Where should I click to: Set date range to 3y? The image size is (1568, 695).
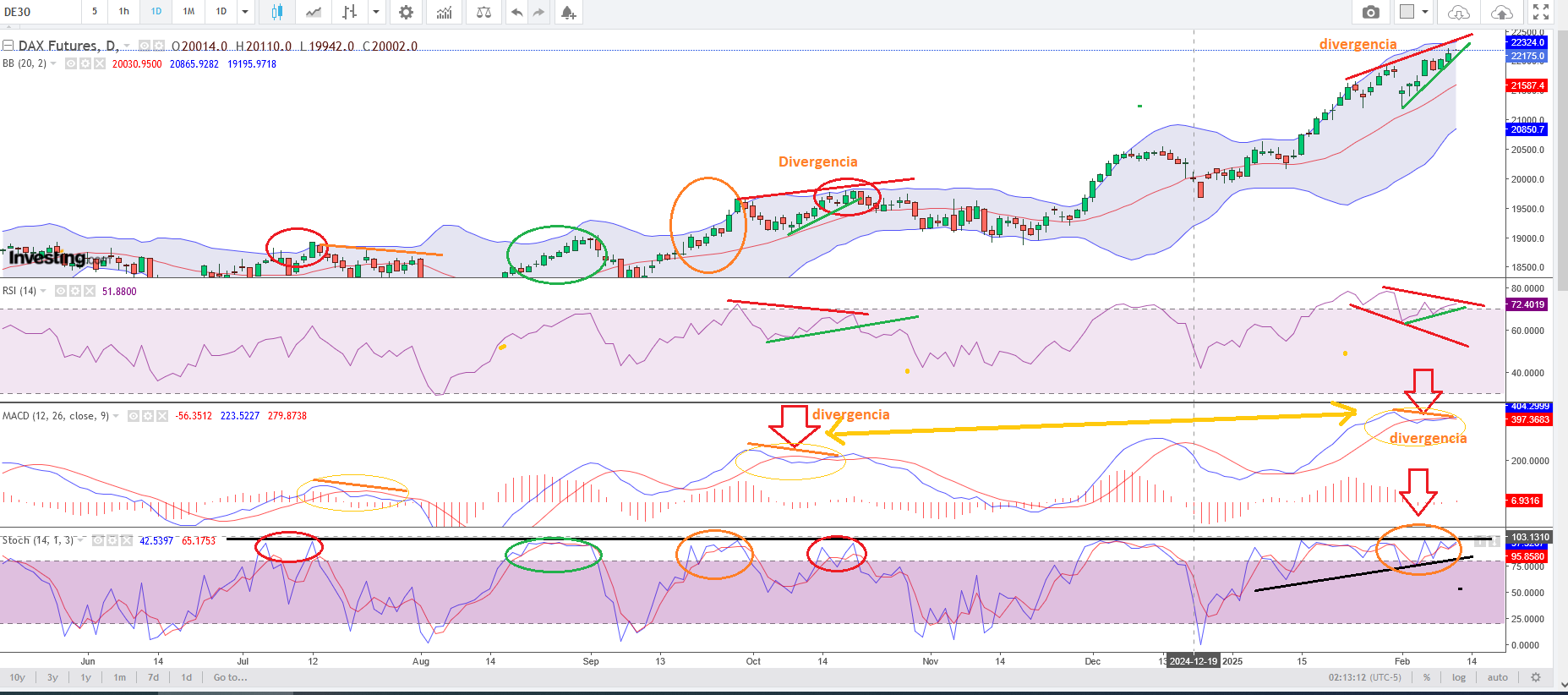52,677
